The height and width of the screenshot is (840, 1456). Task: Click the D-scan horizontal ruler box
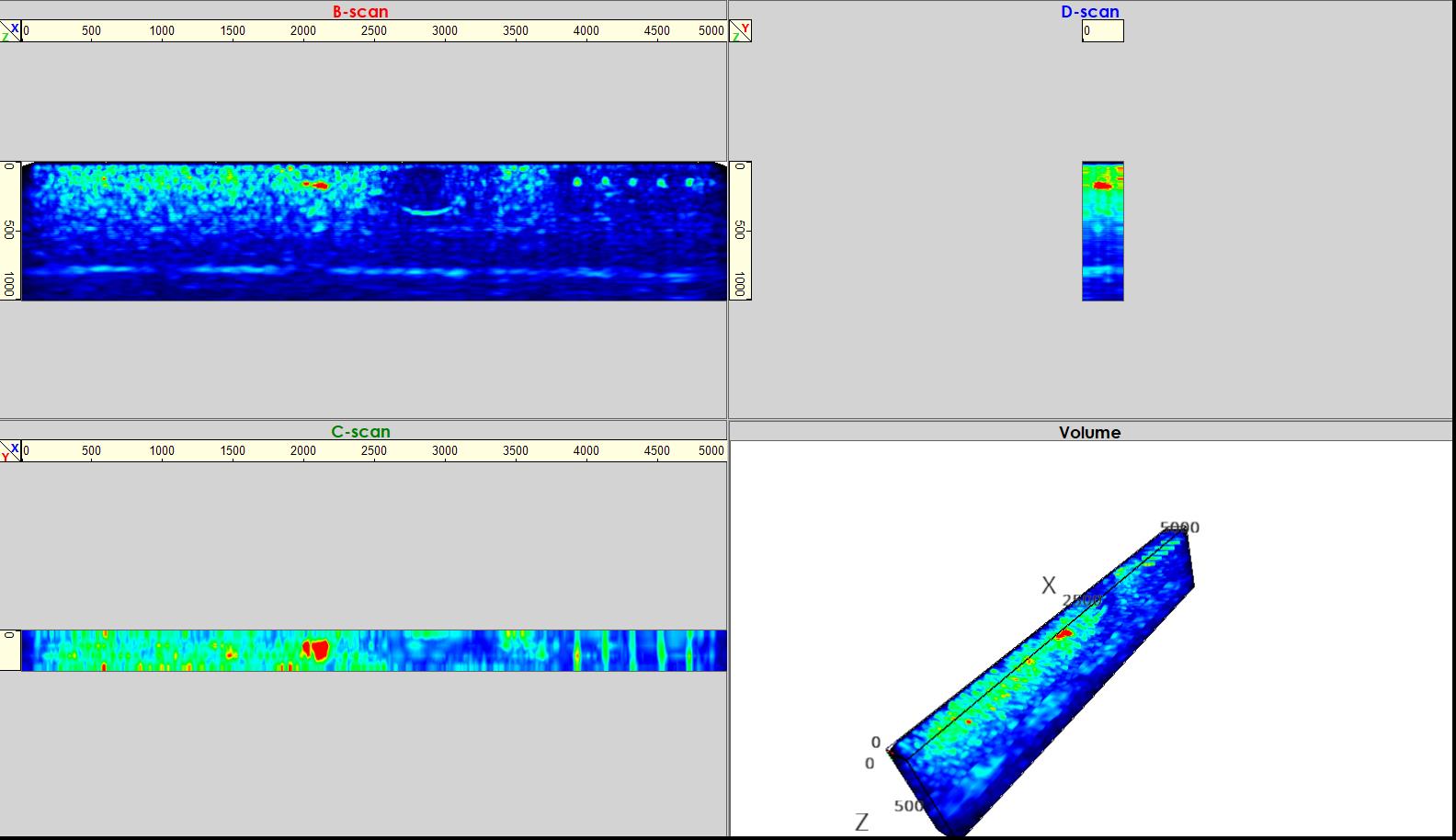pos(1102,31)
